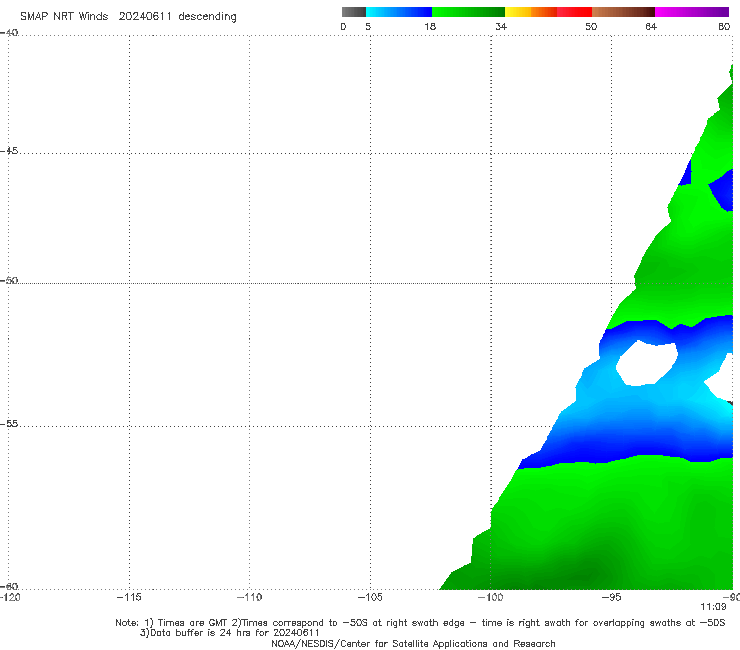740x650 pixels.
Task: Click the 'SMAP NRT Winds 20240611 descending' title
Action: [128, 16]
